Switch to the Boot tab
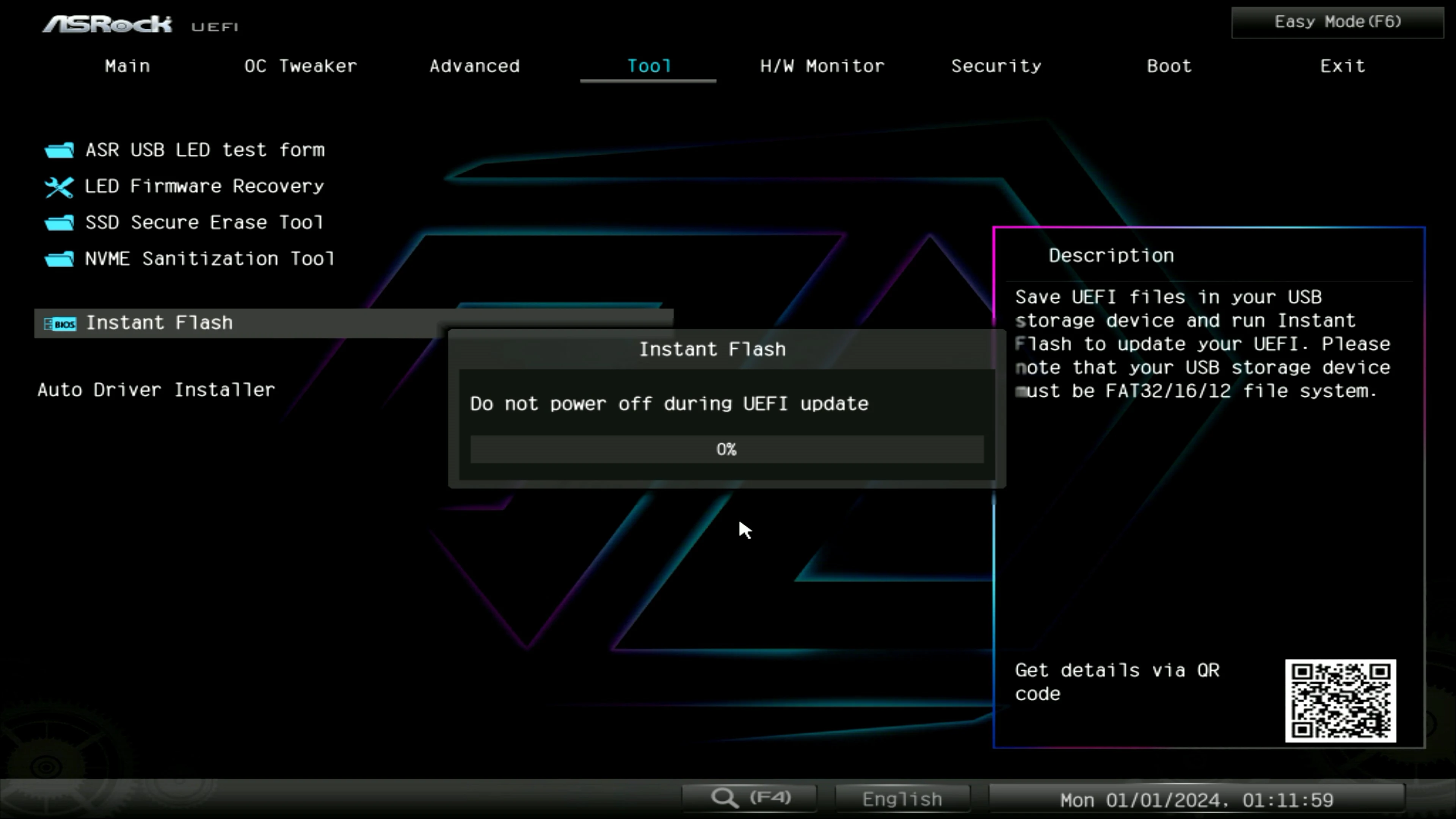 point(1169,66)
